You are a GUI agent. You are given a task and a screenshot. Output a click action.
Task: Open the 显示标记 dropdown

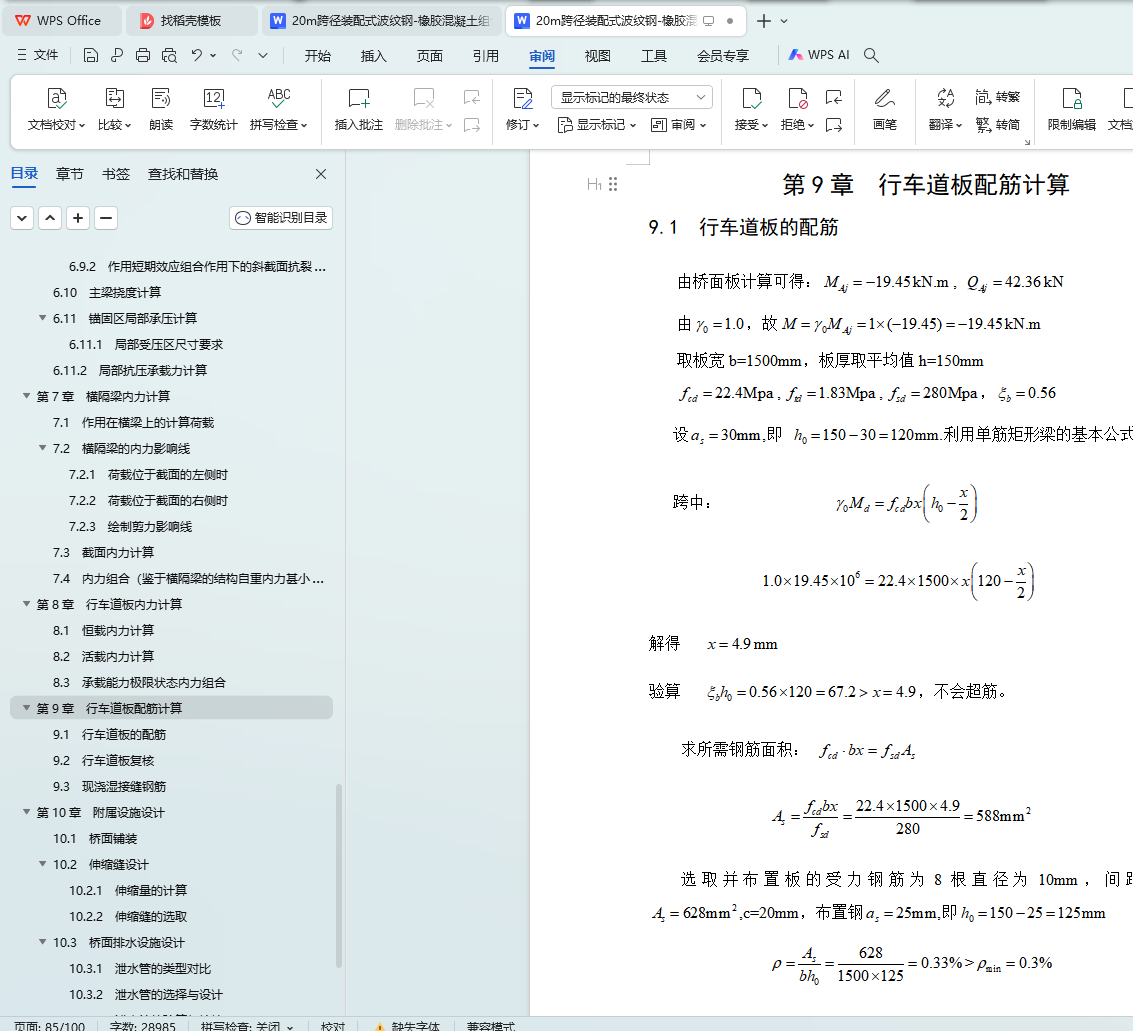point(597,125)
